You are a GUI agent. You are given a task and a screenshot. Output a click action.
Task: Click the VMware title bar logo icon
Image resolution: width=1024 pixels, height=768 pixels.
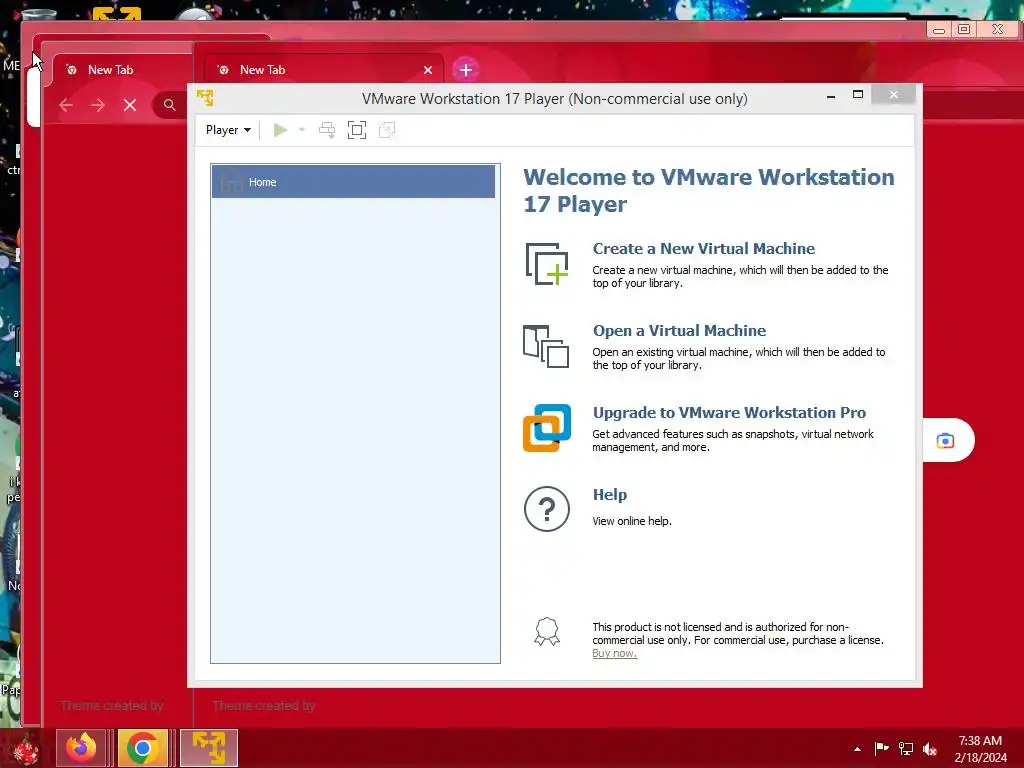[x=206, y=98]
